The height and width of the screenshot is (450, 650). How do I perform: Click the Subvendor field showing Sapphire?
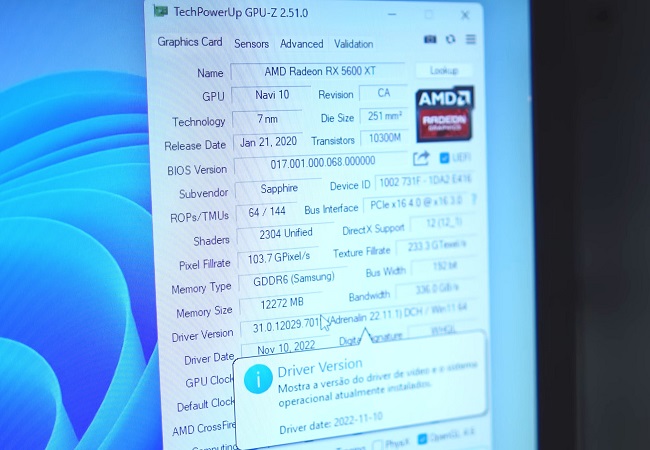tap(278, 189)
